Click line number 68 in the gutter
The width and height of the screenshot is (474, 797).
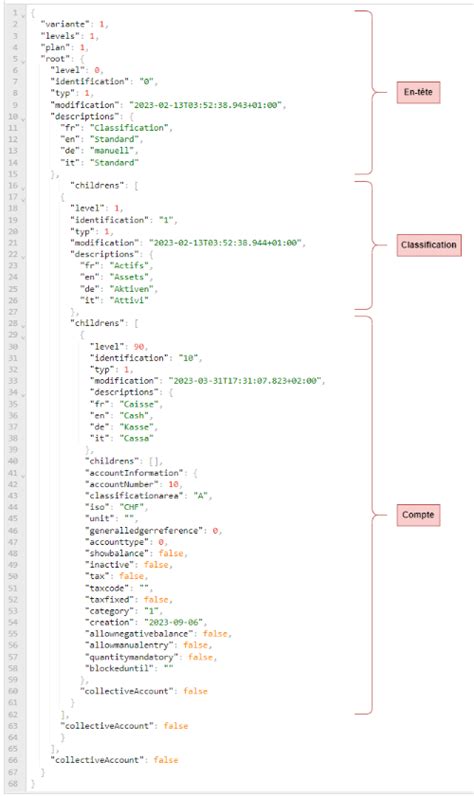pos(14,784)
